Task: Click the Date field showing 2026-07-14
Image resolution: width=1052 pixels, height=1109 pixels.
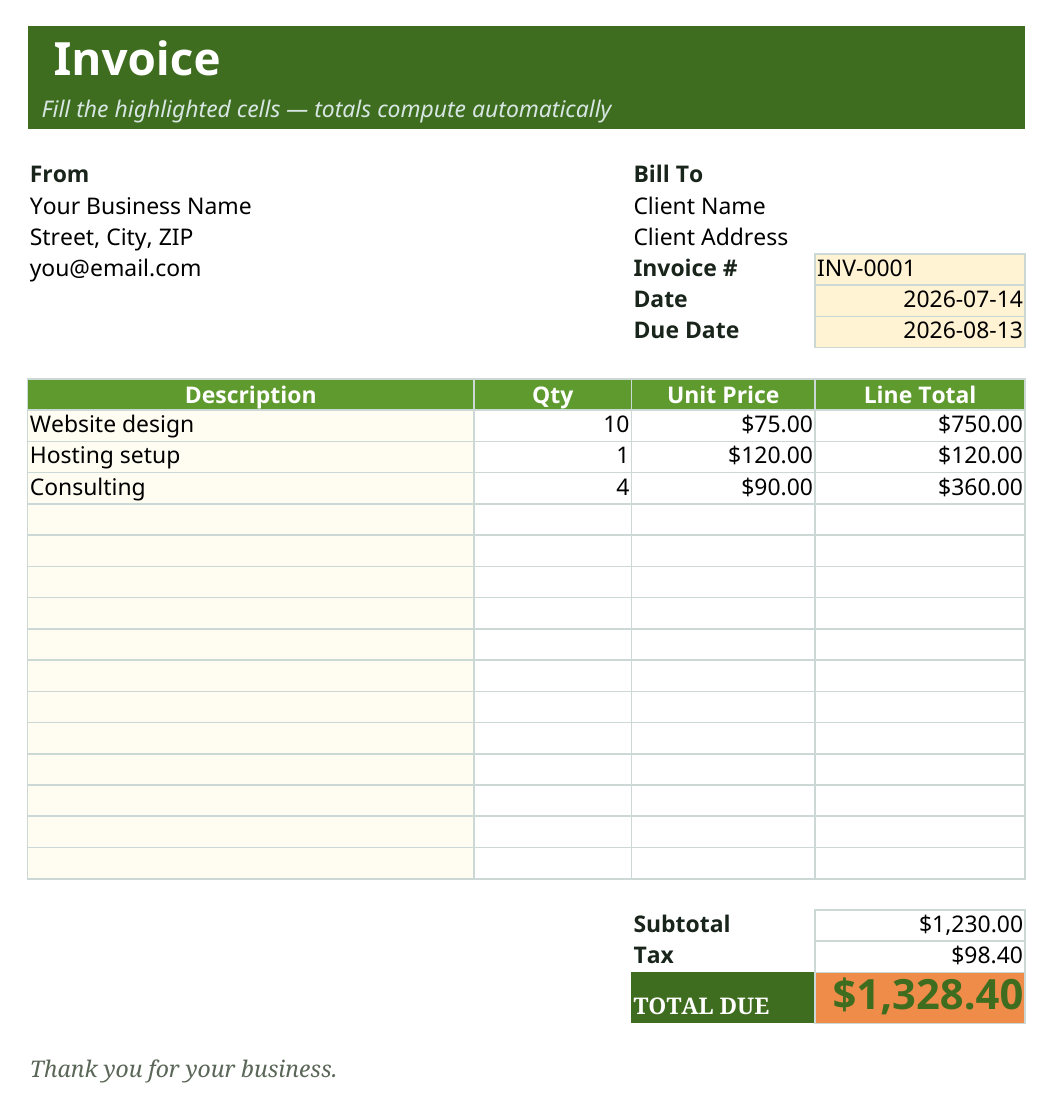Action: click(920, 300)
